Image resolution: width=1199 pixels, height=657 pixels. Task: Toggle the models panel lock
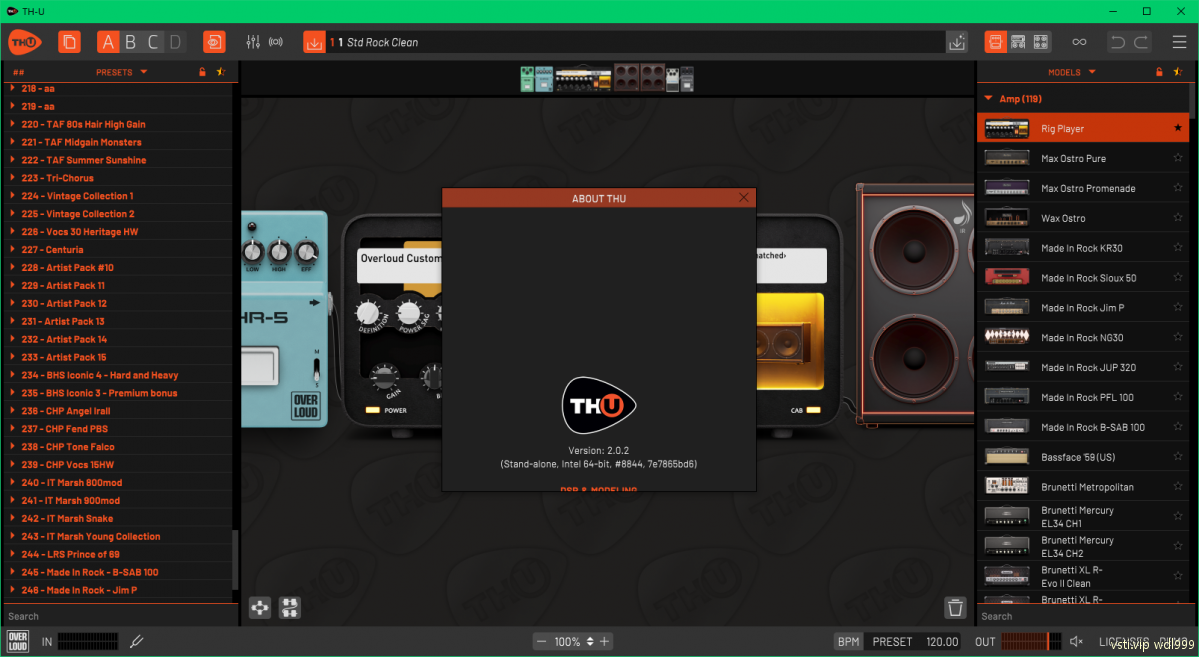tap(1159, 72)
